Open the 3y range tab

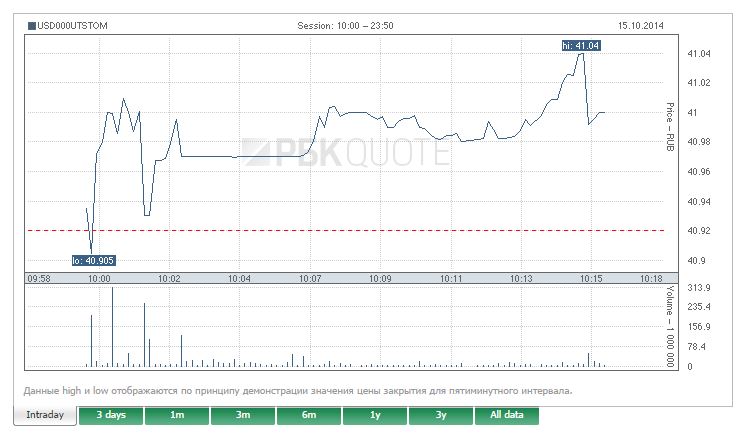(x=441, y=415)
